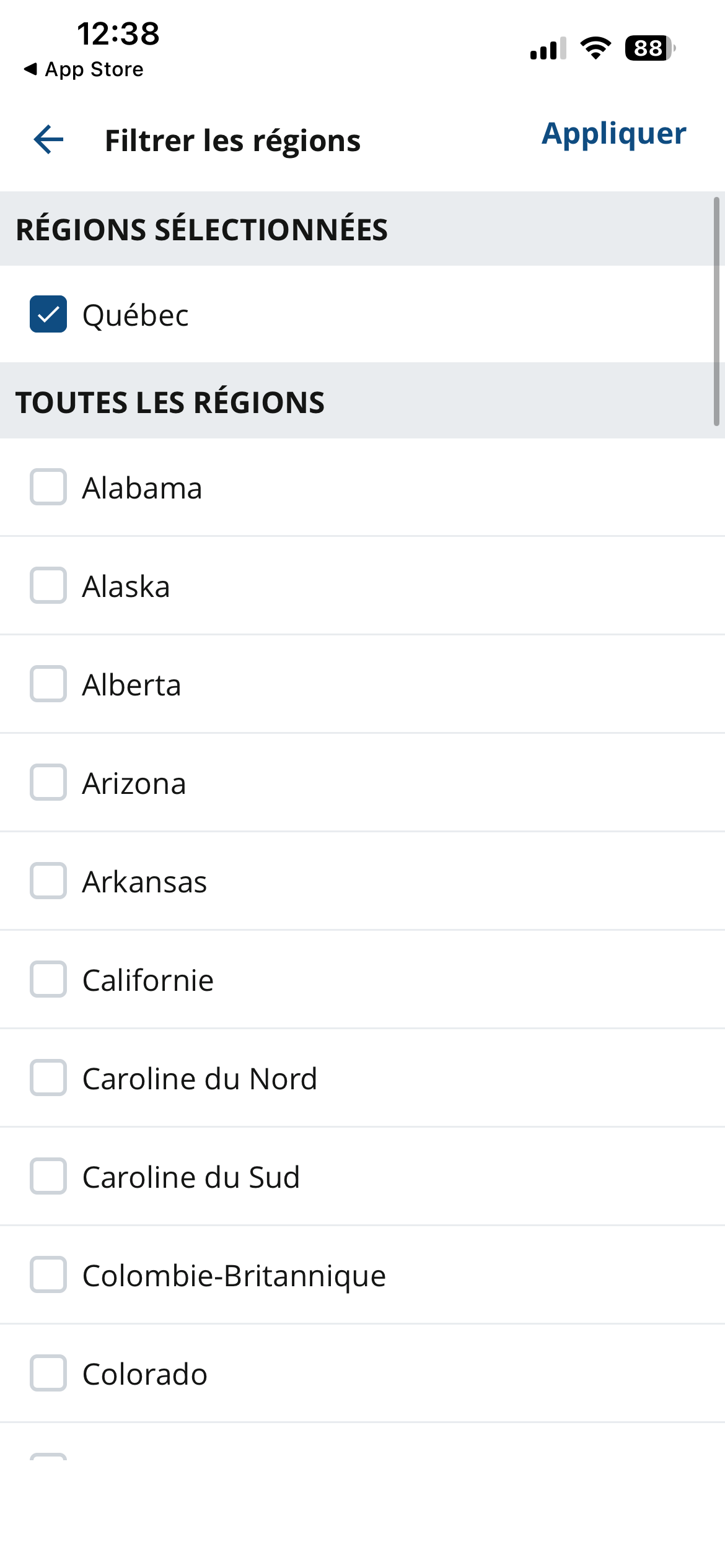Tick the Colorado checkbox
This screenshot has height=1568, width=725.
click(x=48, y=1374)
